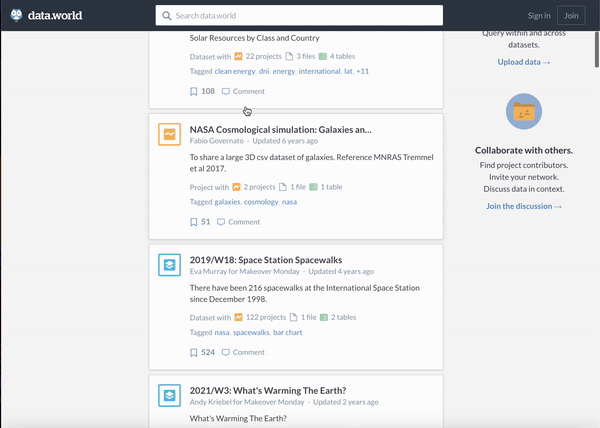600x428 pixels.
Task: Click projects icon beside 122 projects
Action: [x=238, y=317]
